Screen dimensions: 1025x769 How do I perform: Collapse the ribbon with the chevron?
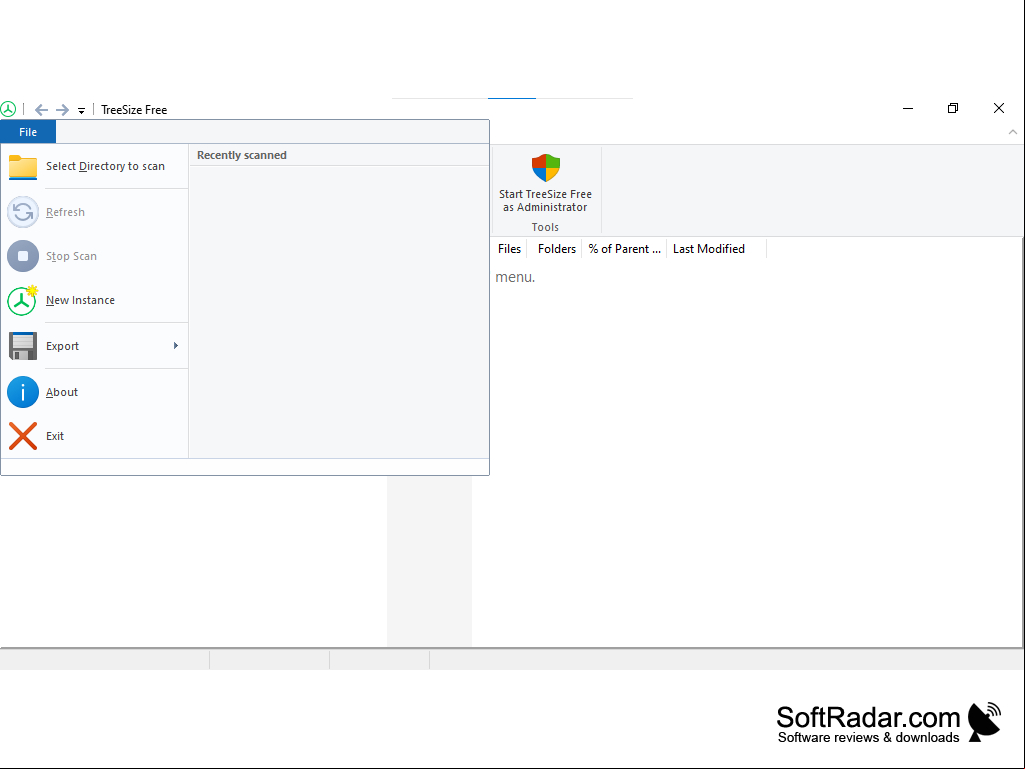[1013, 132]
